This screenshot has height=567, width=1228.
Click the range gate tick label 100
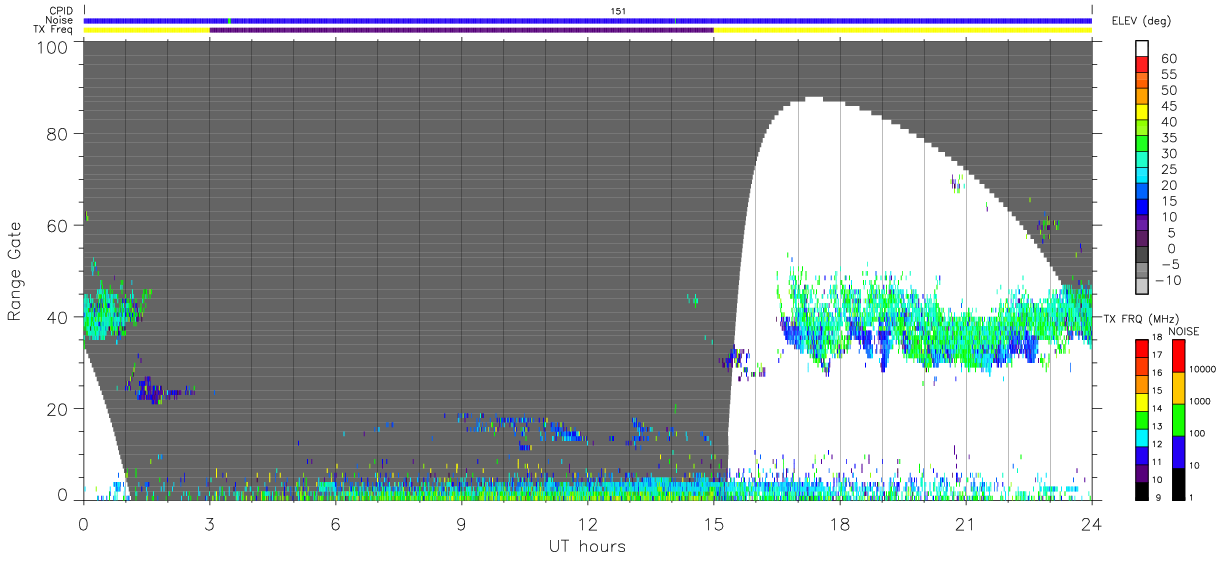pyautogui.click(x=50, y=46)
